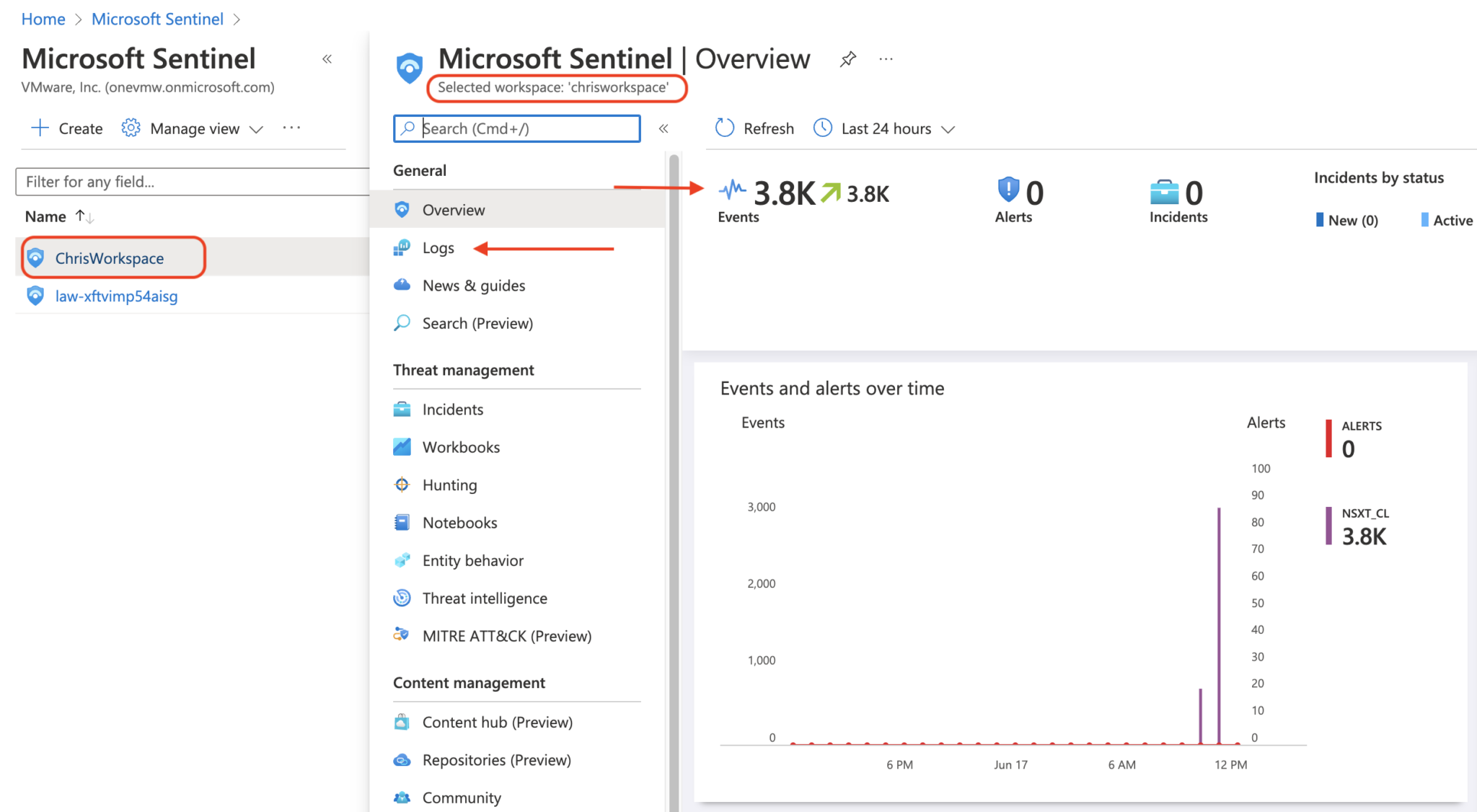Click the Notebooks icon
The width and height of the screenshot is (1477, 812).
click(402, 522)
